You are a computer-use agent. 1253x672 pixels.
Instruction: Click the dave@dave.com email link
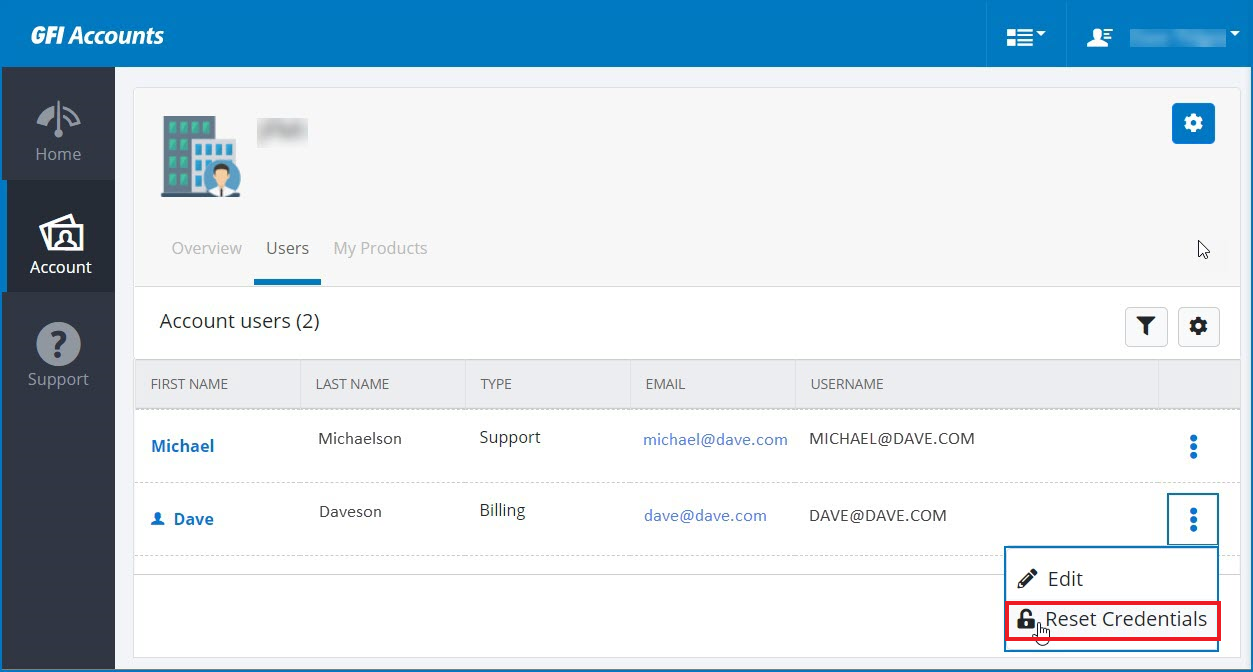pos(705,516)
